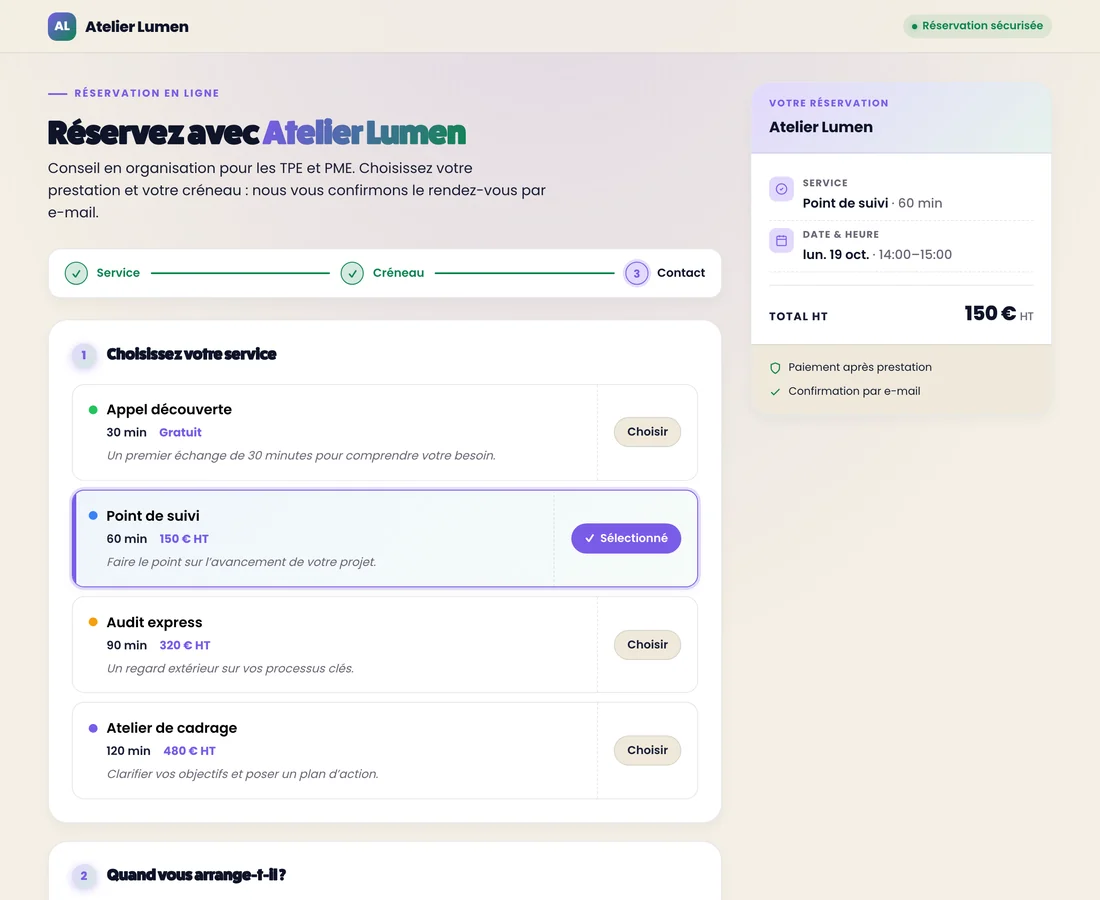Click the Sélectionné button for Point de suivi
The width and height of the screenshot is (1100, 900).
pos(626,538)
